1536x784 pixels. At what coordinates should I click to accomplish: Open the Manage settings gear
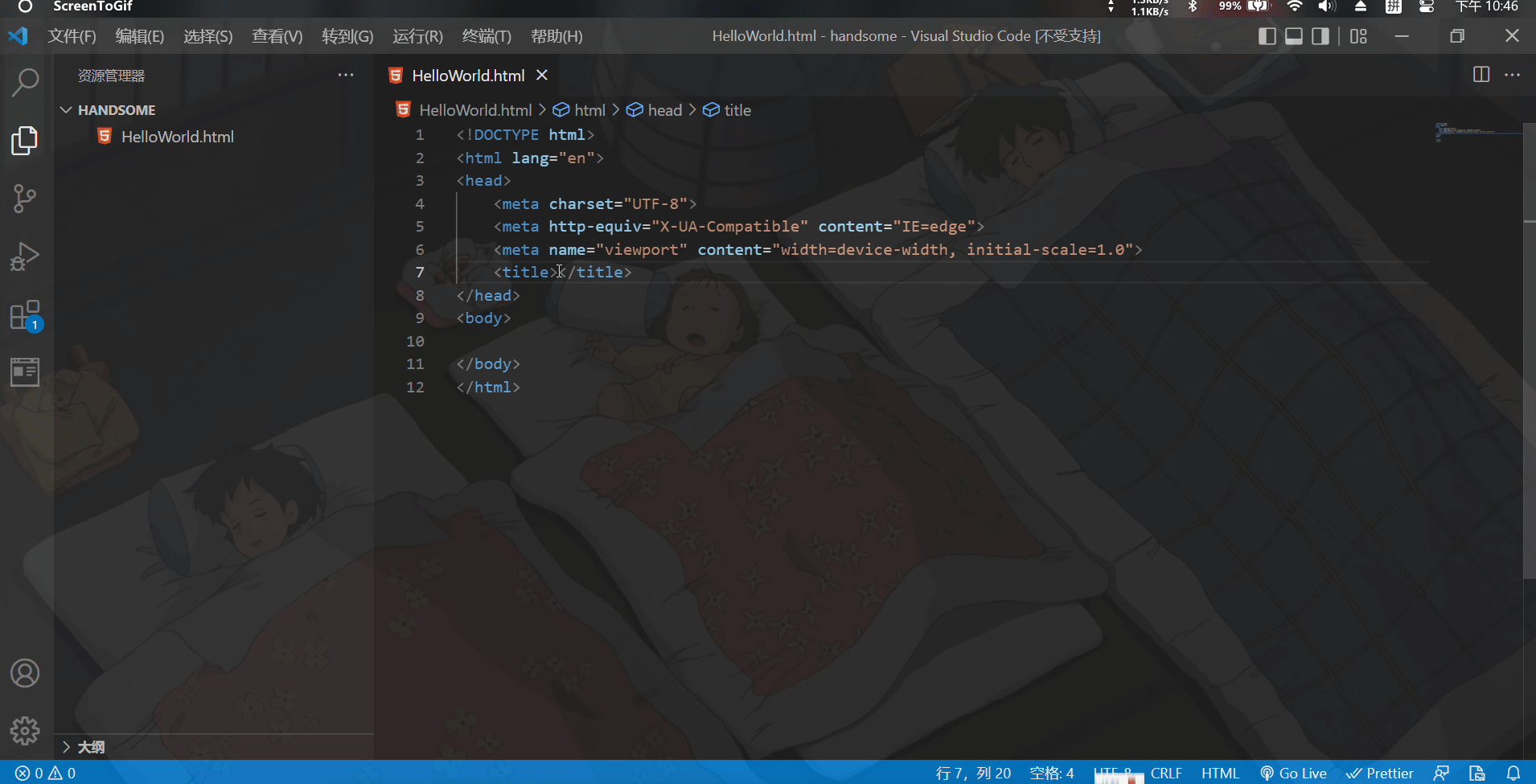pos(25,731)
